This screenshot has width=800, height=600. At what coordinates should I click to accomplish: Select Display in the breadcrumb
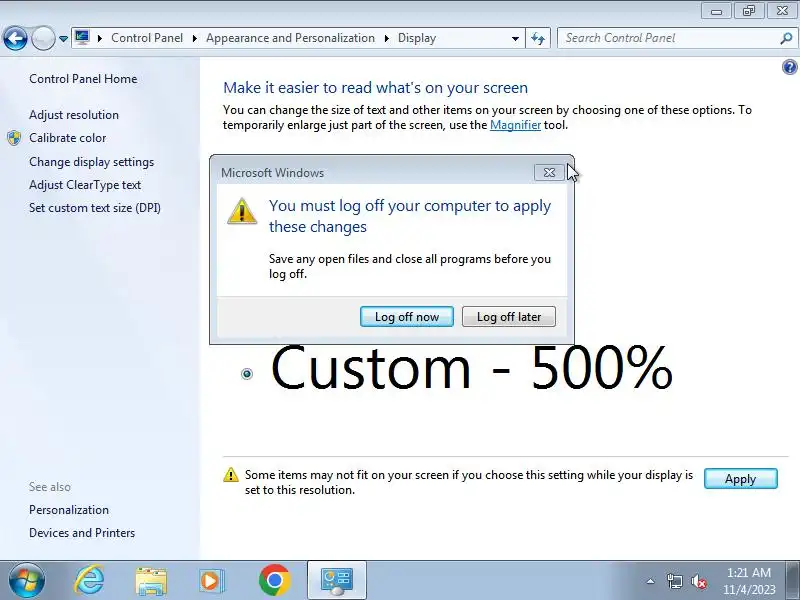(x=417, y=38)
